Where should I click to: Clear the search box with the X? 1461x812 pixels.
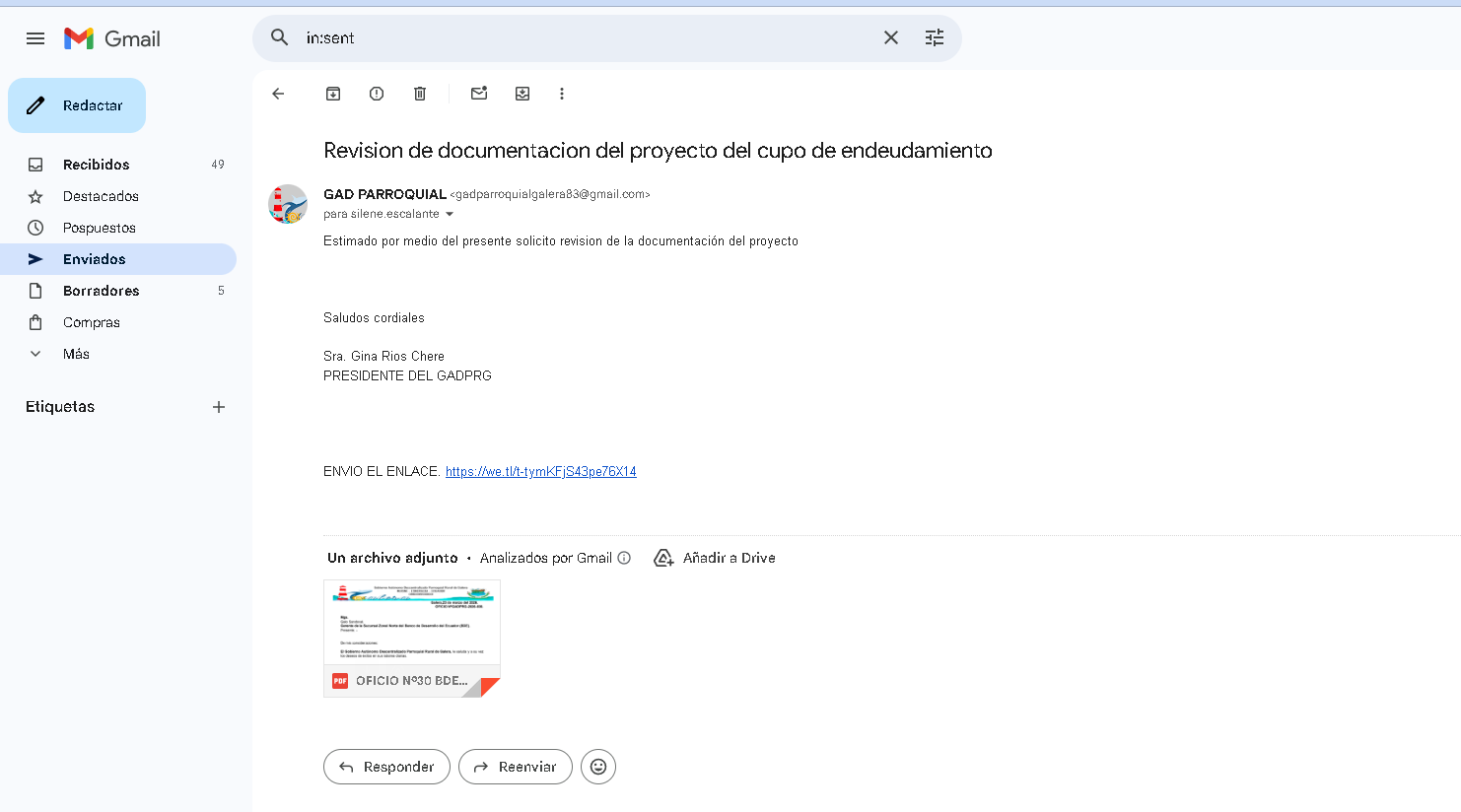click(x=891, y=37)
